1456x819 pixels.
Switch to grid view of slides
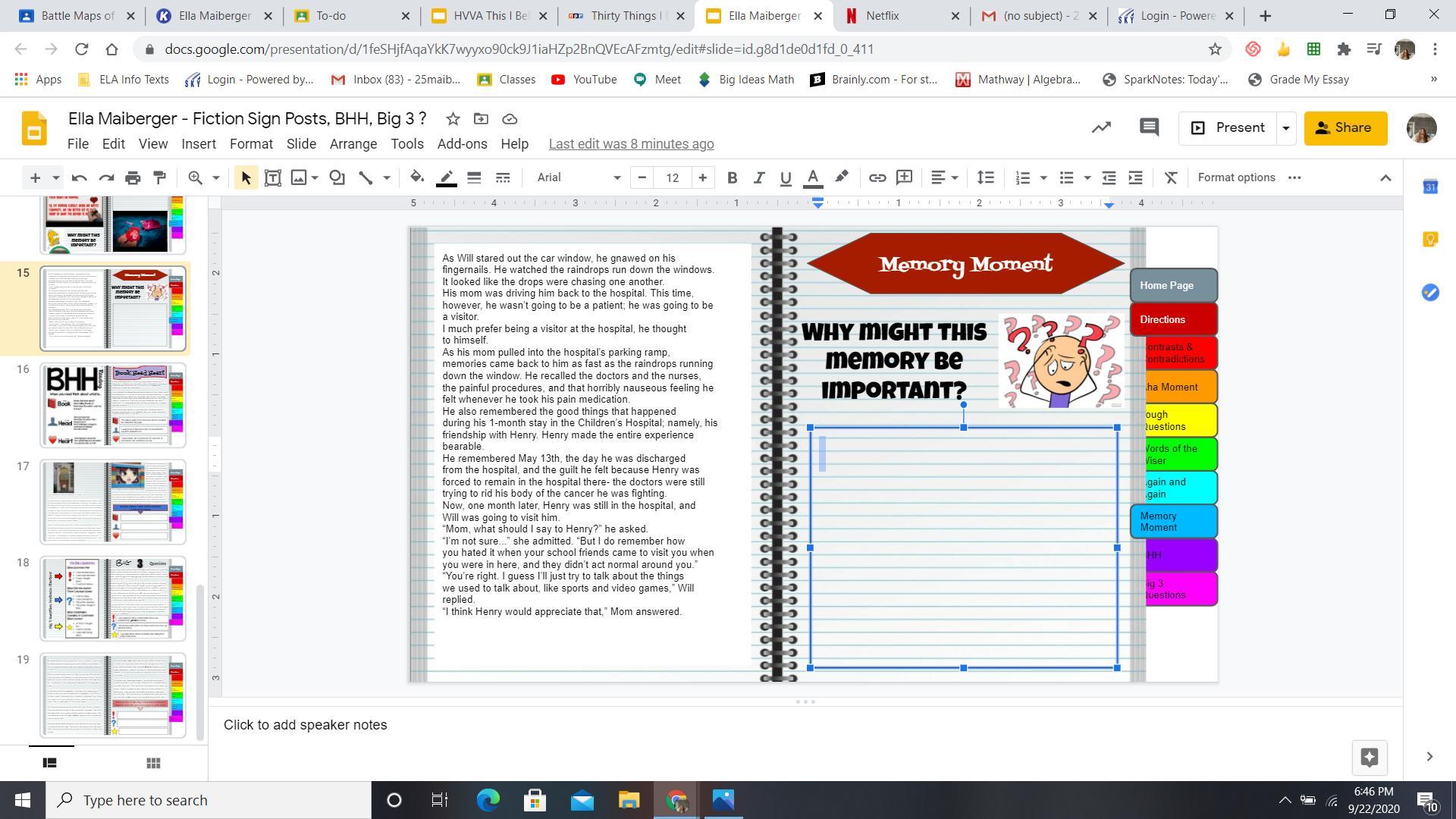pyautogui.click(x=153, y=763)
